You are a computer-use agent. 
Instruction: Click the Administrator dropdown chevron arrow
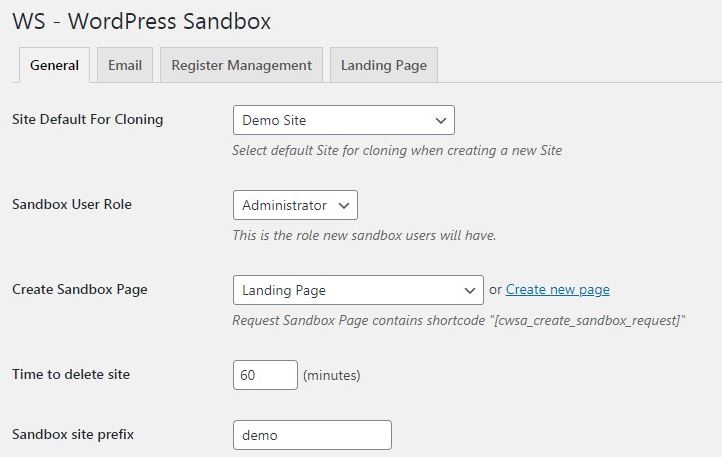(344, 205)
